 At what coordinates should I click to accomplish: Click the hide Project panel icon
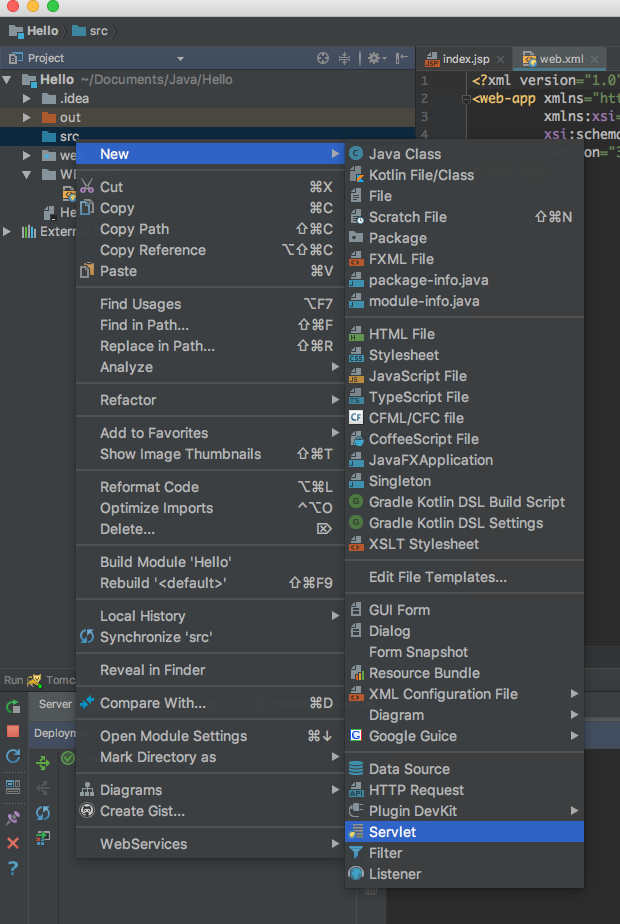tap(401, 58)
